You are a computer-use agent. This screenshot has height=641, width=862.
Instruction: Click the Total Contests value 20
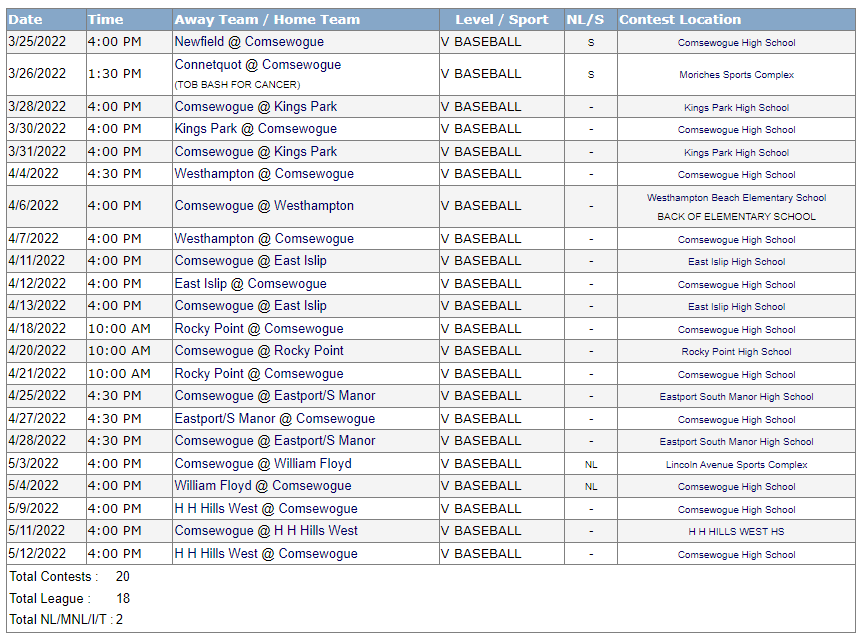[x=123, y=577]
